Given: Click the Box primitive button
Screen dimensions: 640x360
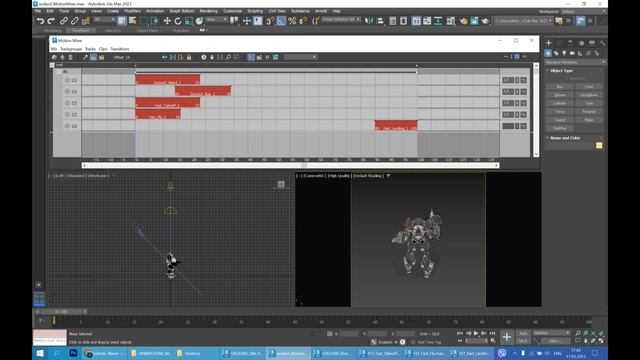Looking at the screenshot, I should click(x=560, y=87).
